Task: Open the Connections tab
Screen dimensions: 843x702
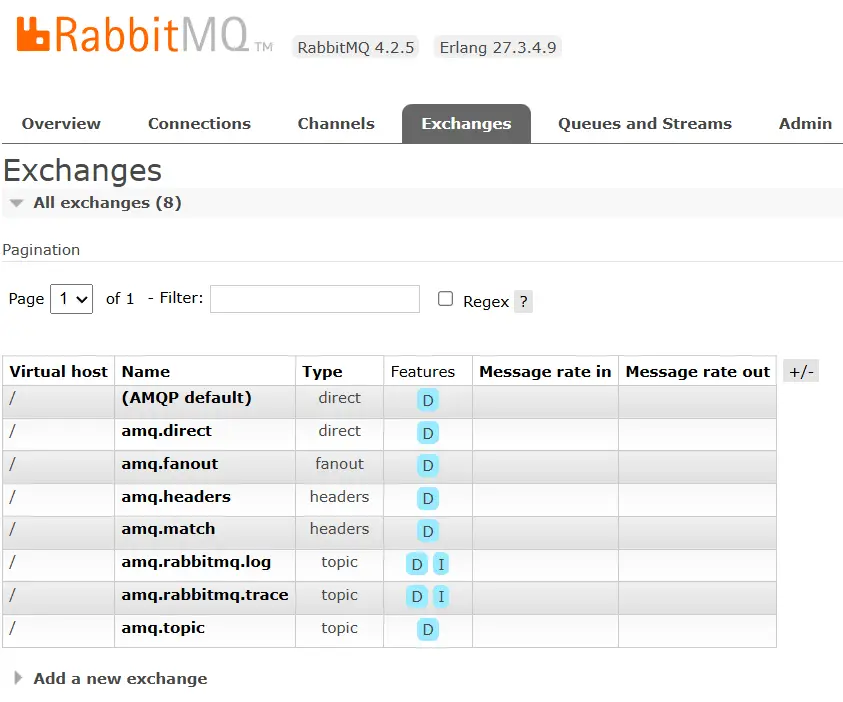Action: (199, 123)
